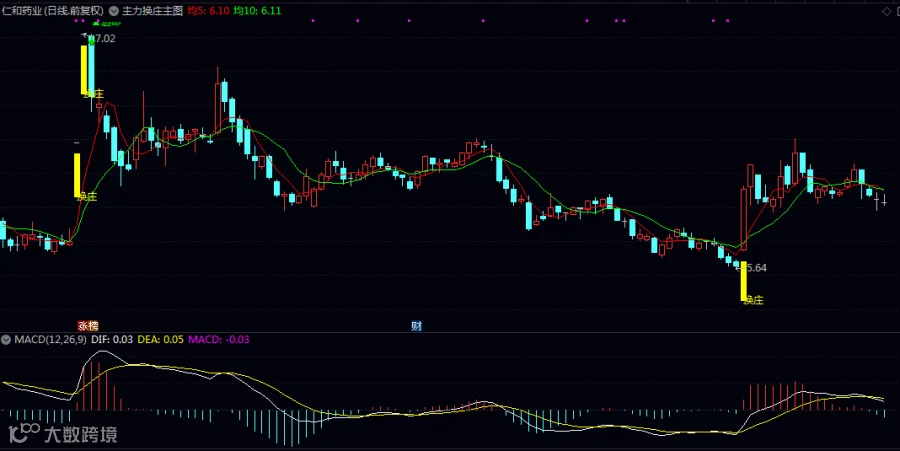Click the red 均5: 6.10 moving average label
900x451 pixels.
(209, 10)
